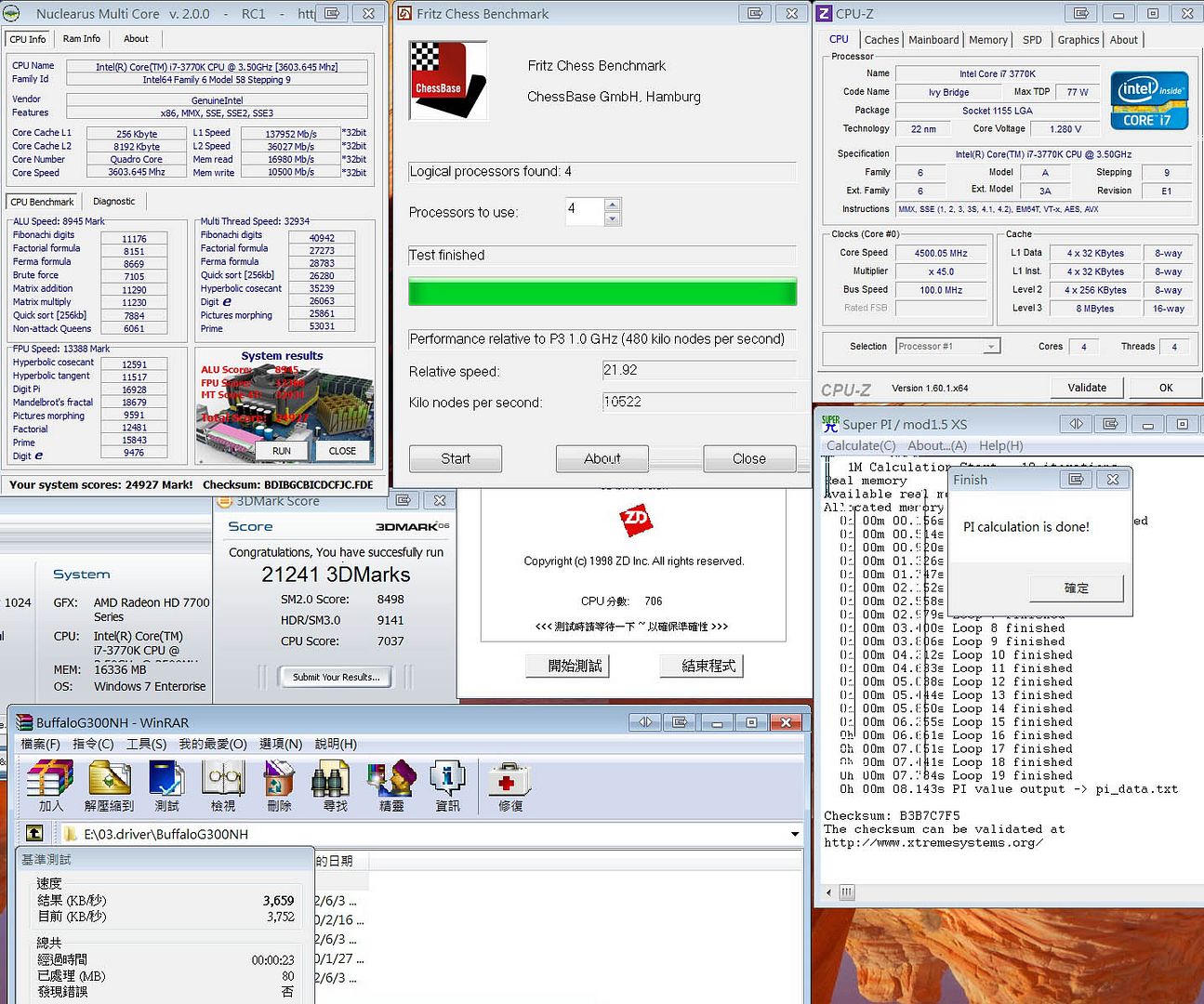This screenshot has width=1204, height=1004.
Task: Open the 選項(N) menu in WinRAR
Action: [281, 744]
